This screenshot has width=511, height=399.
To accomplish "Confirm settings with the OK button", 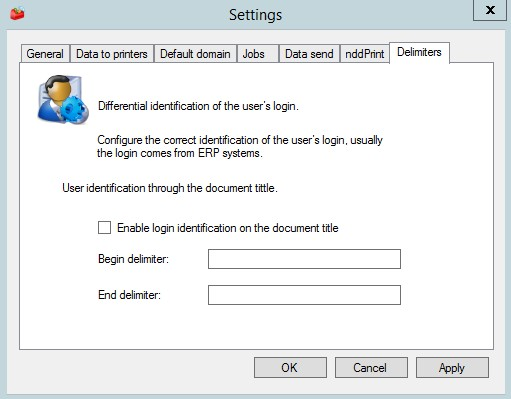I will [x=290, y=368].
